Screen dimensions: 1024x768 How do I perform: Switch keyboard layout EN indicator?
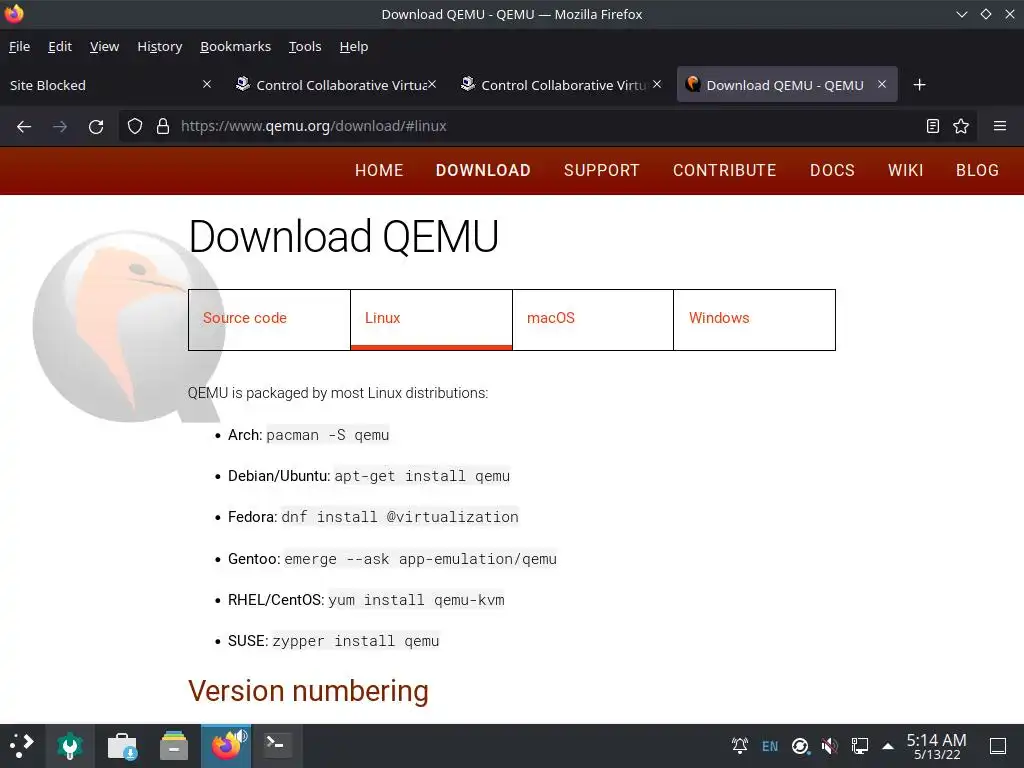coord(770,746)
